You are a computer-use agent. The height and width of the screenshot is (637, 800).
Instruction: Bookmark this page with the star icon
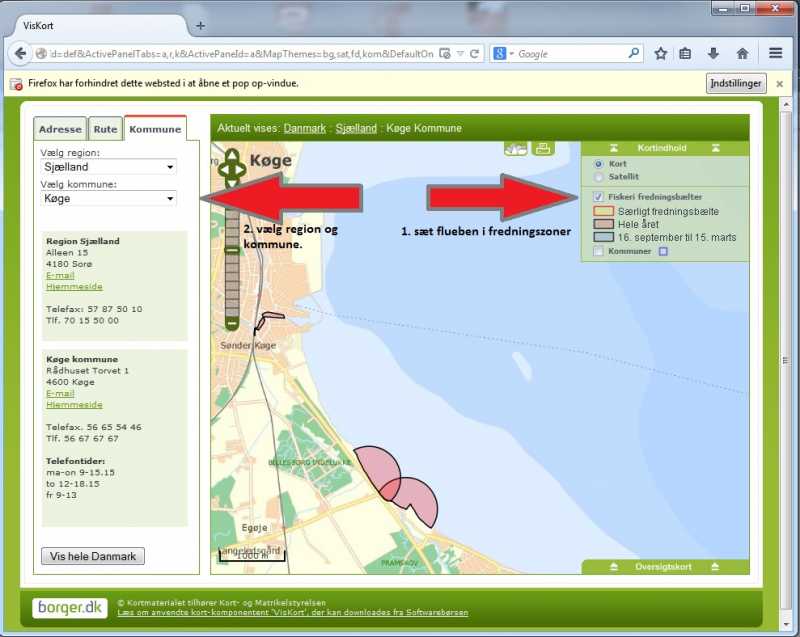[x=661, y=53]
